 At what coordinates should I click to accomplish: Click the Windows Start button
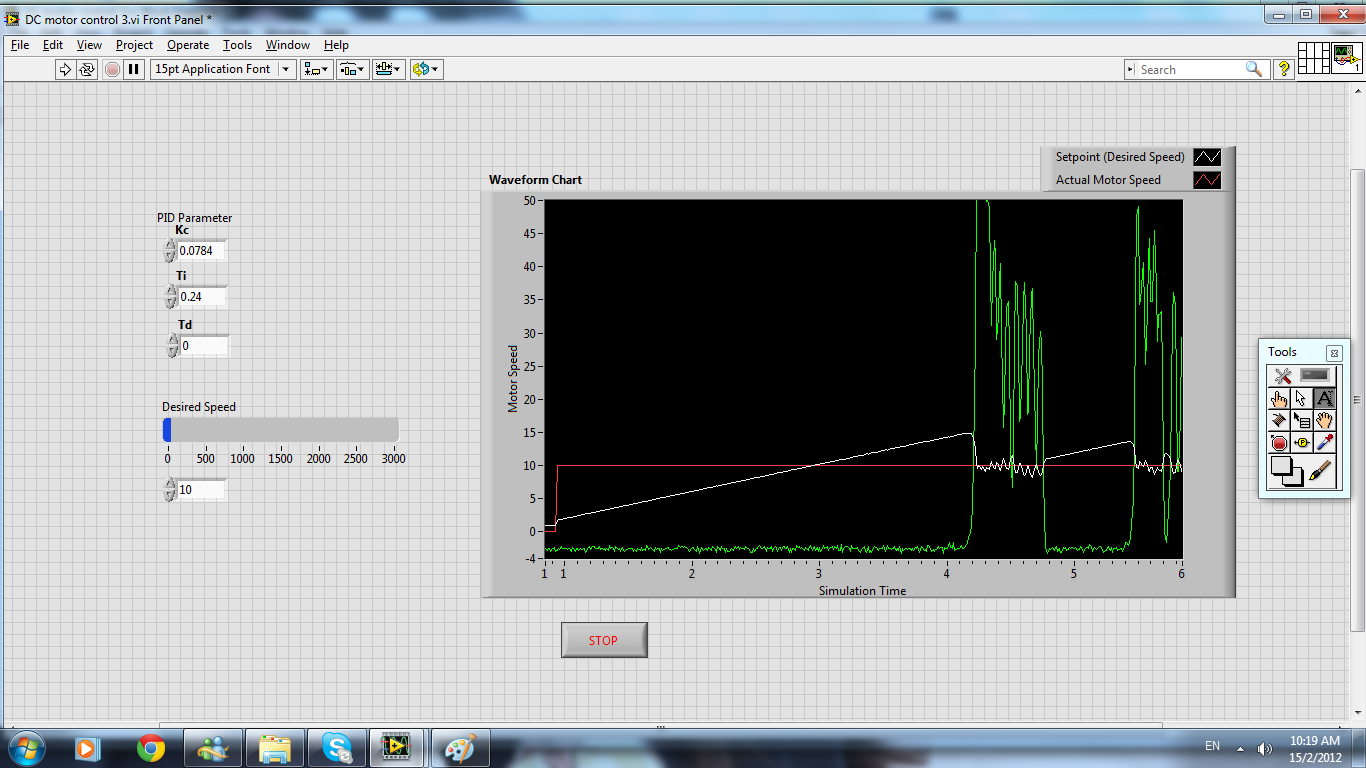[x=25, y=747]
